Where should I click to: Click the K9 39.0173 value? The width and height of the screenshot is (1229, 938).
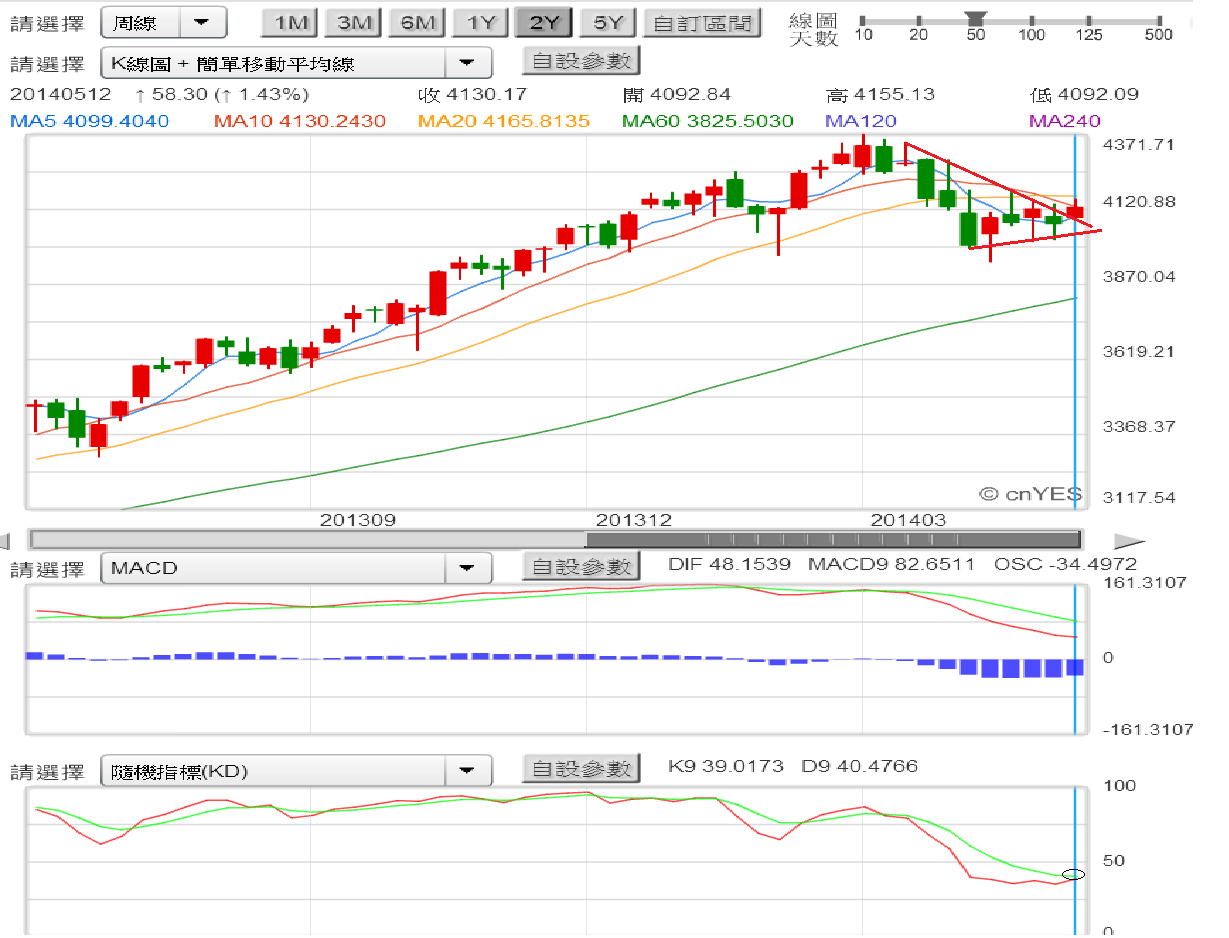point(726,767)
